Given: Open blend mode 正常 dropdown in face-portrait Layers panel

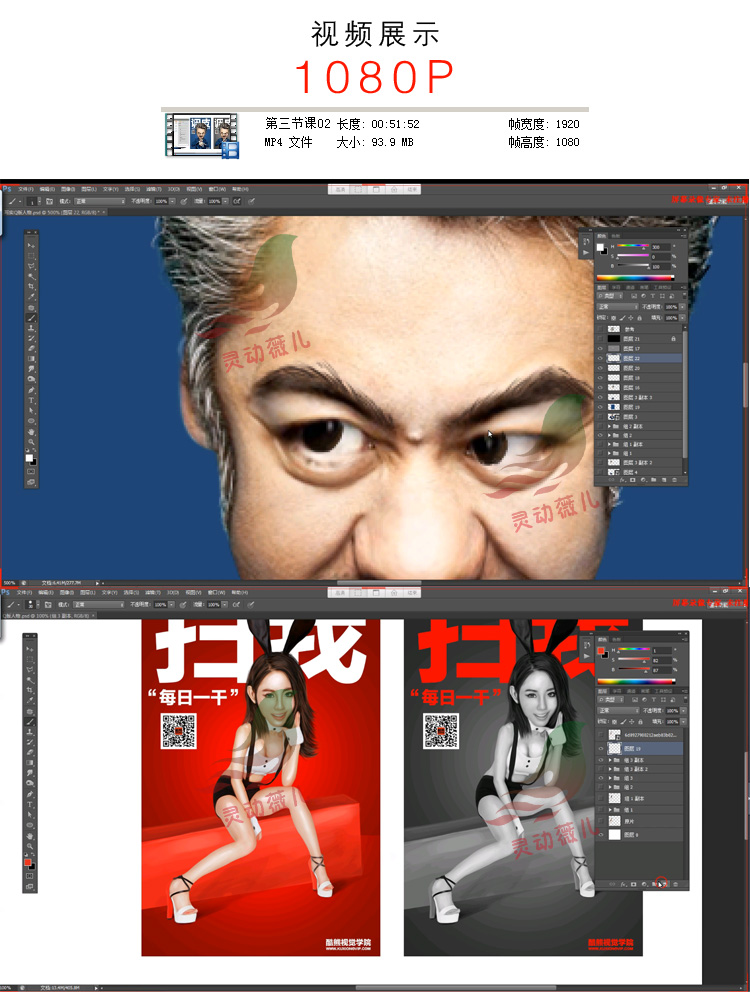Looking at the screenshot, I should [617, 307].
